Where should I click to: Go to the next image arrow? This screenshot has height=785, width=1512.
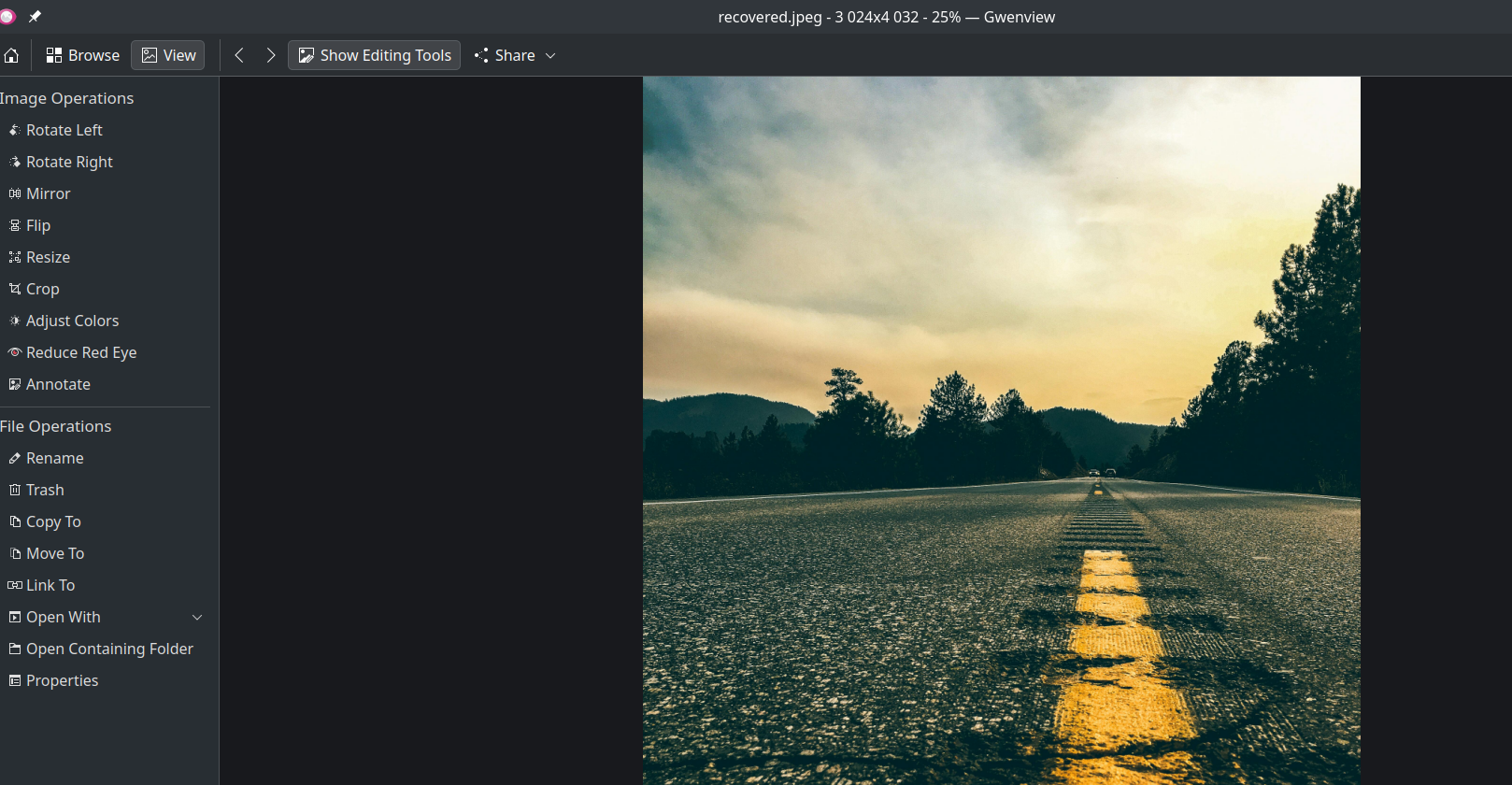[271, 55]
